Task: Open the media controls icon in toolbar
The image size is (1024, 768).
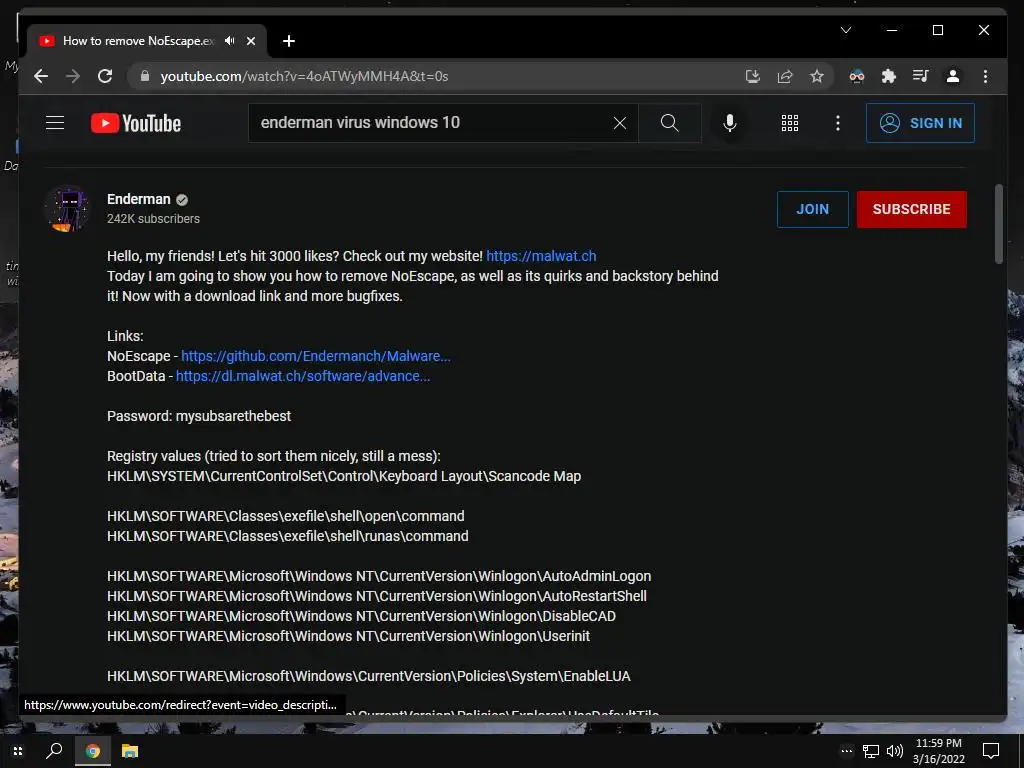Action: [921, 76]
